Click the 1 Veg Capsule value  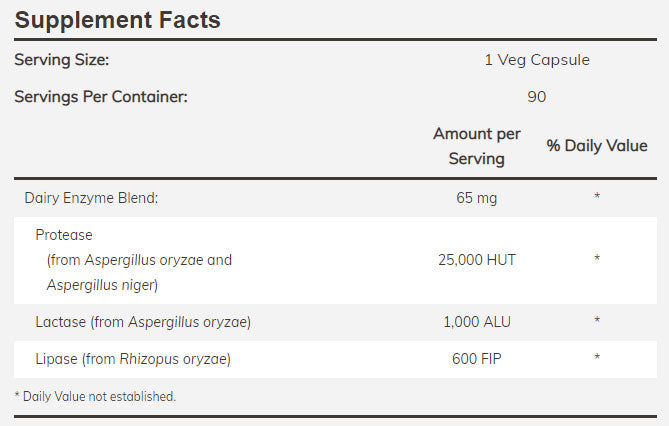point(537,60)
